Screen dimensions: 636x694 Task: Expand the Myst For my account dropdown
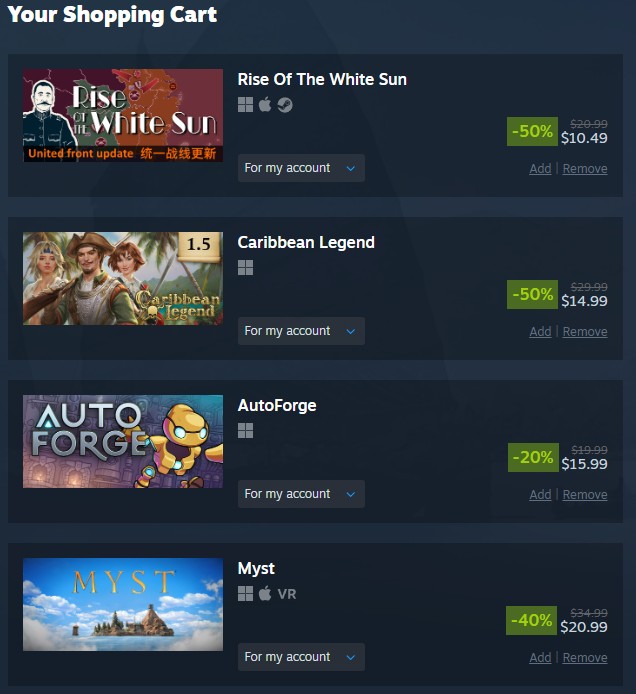(x=301, y=656)
